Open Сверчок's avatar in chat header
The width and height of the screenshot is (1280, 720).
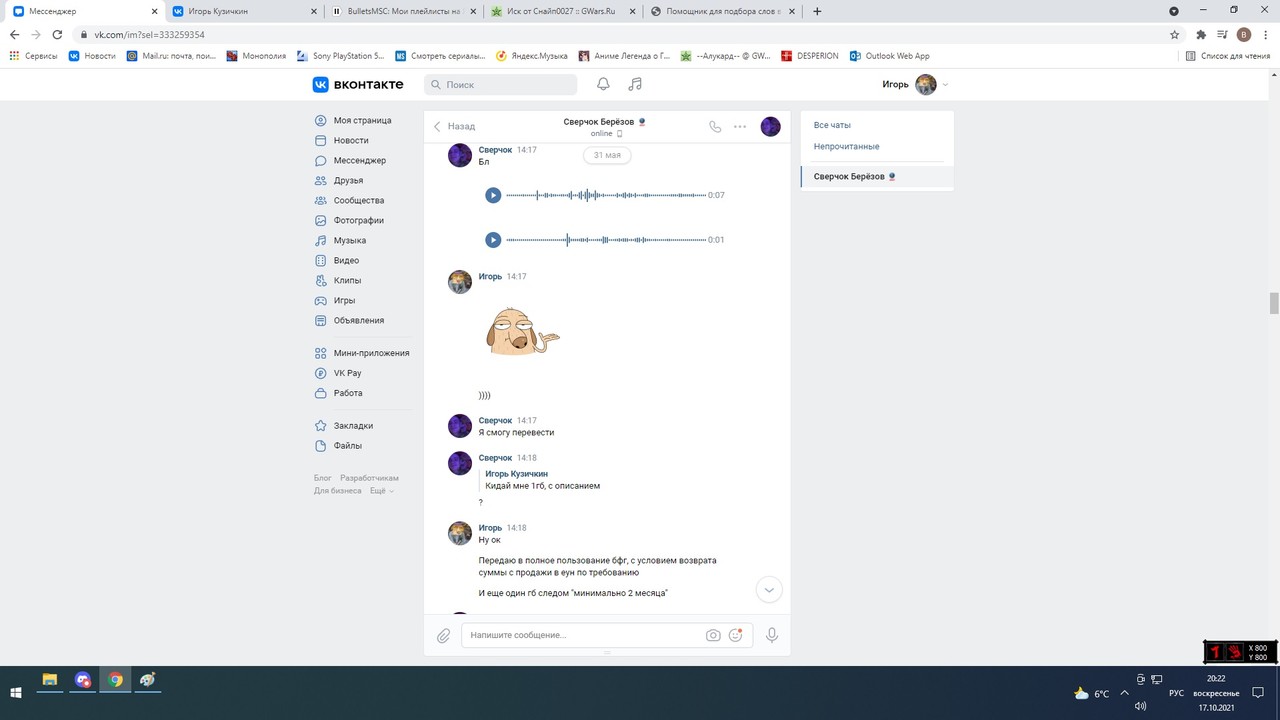click(770, 126)
